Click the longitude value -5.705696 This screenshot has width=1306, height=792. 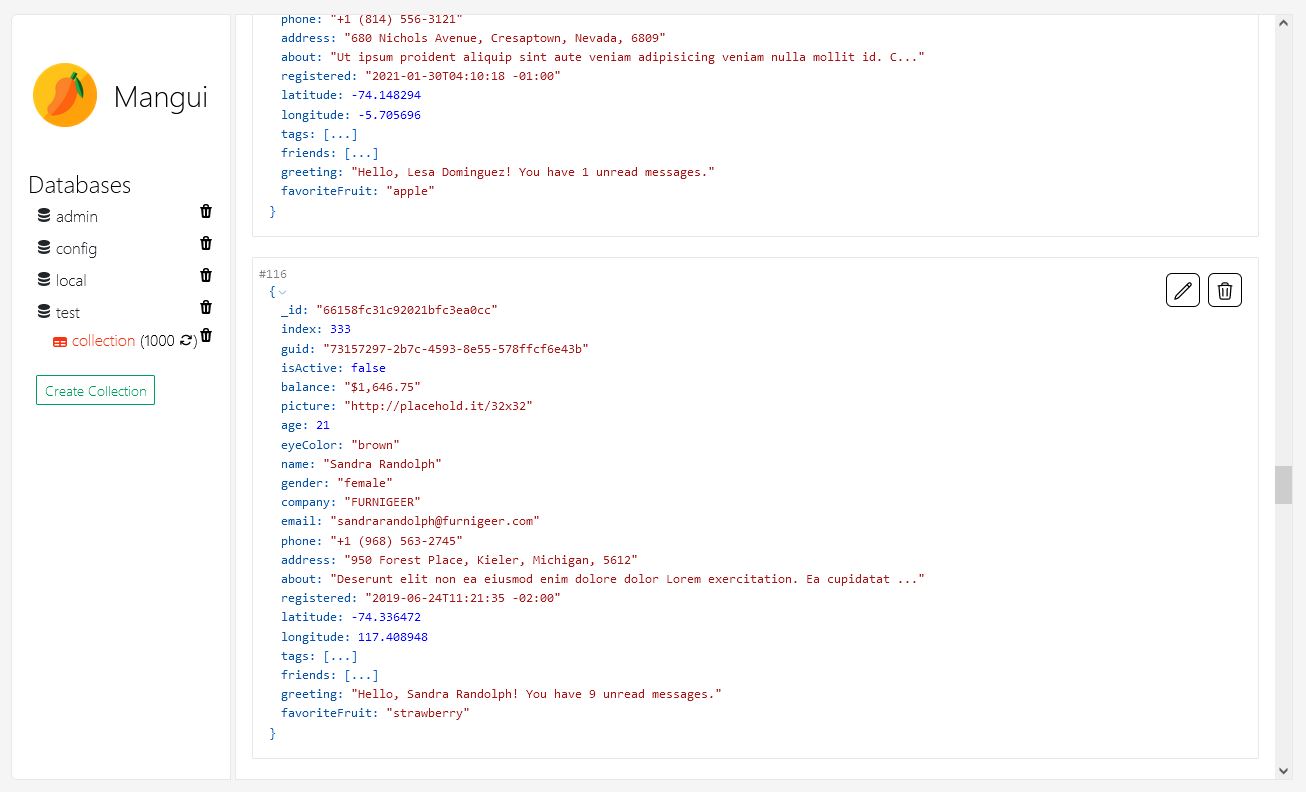(389, 114)
